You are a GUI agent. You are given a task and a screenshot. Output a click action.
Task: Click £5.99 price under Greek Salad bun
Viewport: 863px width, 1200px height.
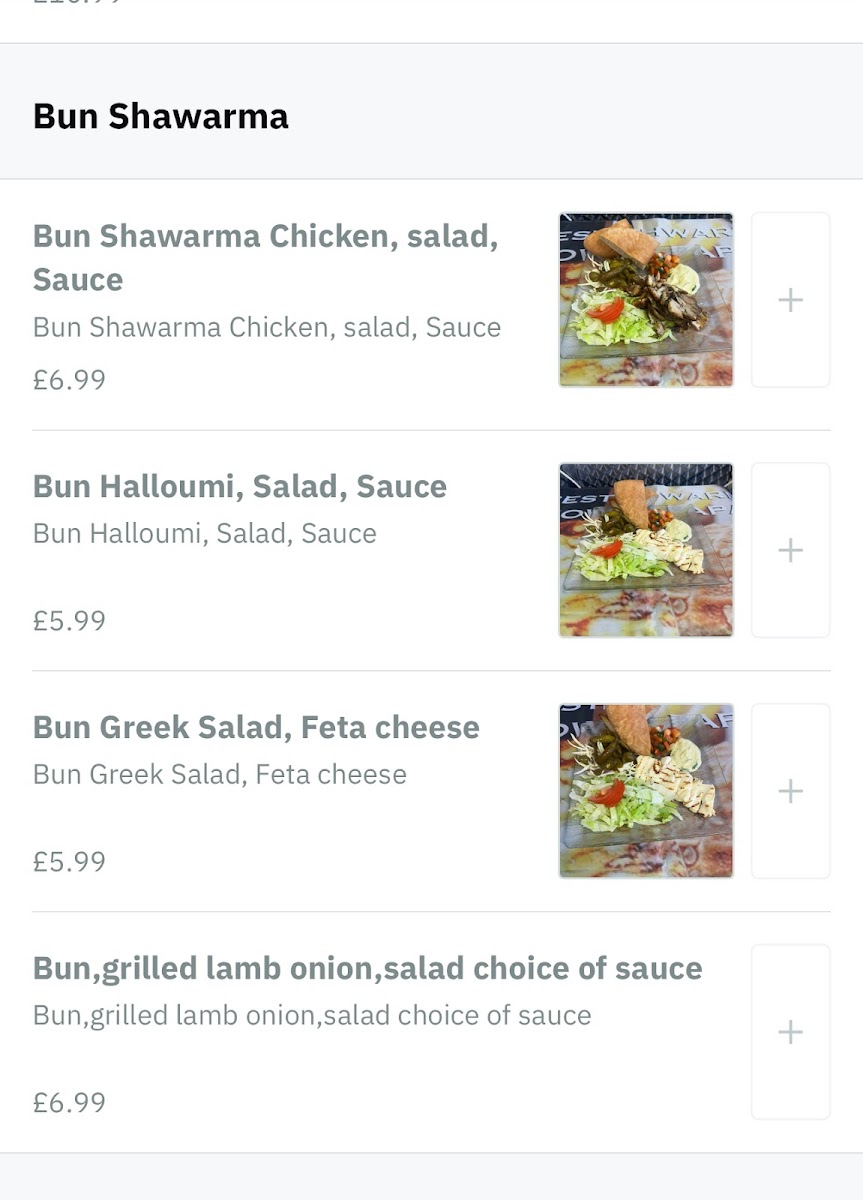(69, 862)
